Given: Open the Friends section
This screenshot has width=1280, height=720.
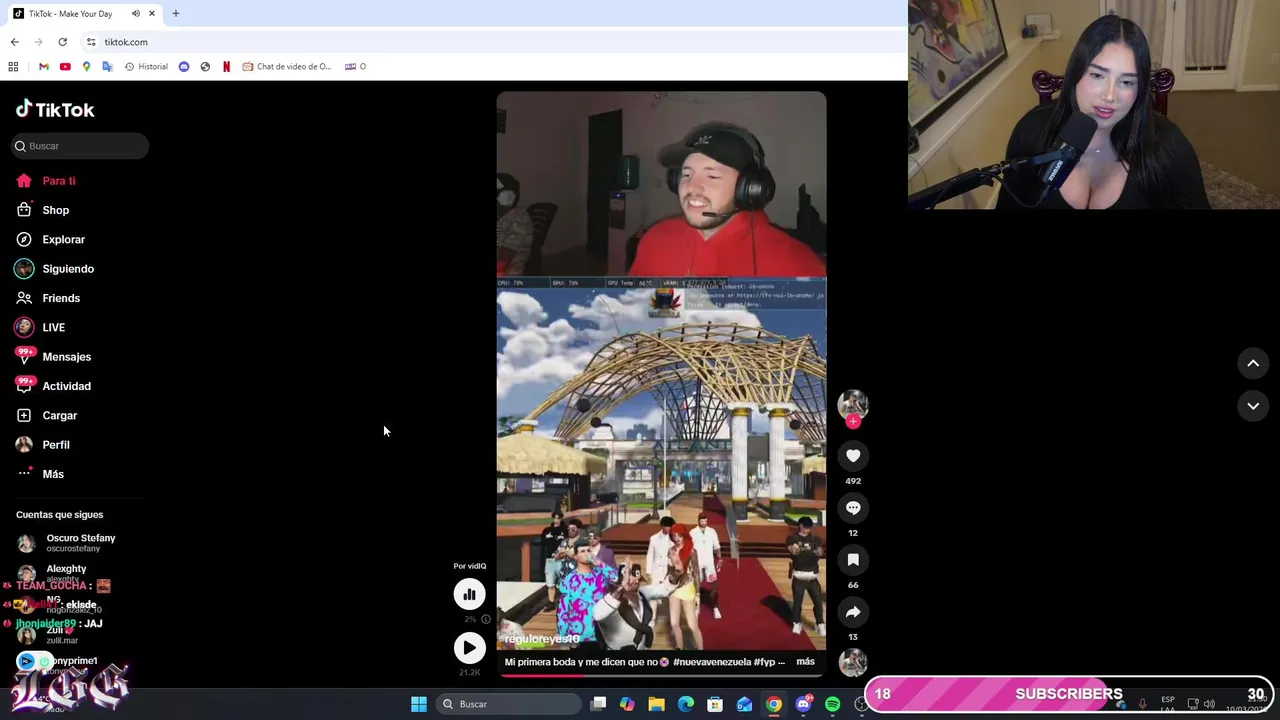Looking at the screenshot, I should [61, 298].
